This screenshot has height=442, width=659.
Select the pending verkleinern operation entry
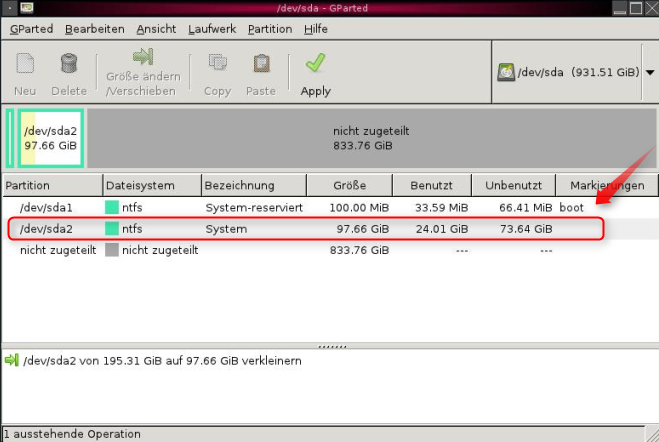162,361
